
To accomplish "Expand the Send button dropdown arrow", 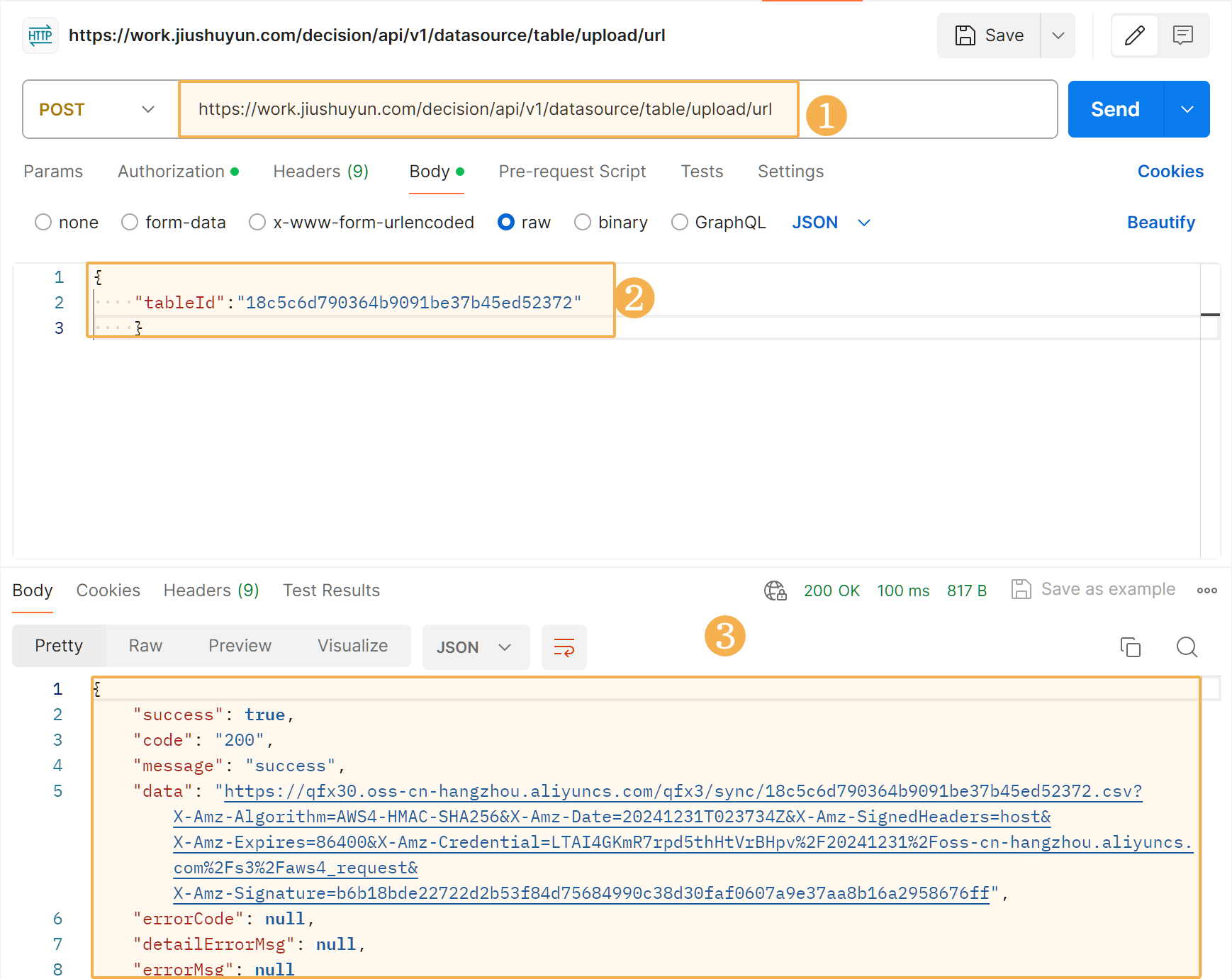I will pos(1187,109).
